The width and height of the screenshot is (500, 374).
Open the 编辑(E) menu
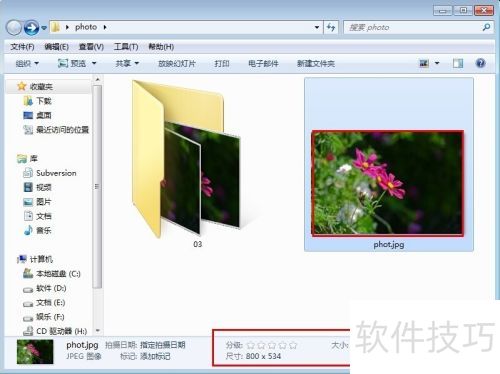(56, 47)
